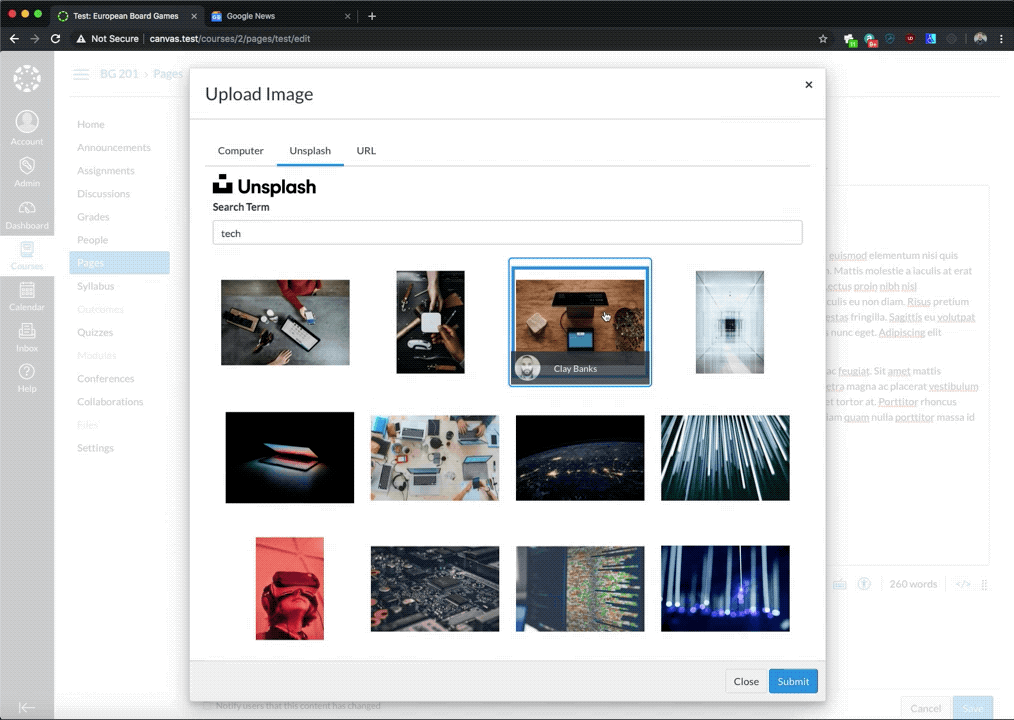Click the Submit button
The height and width of the screenshot is (720, 1014).
(x=793, y=681)
